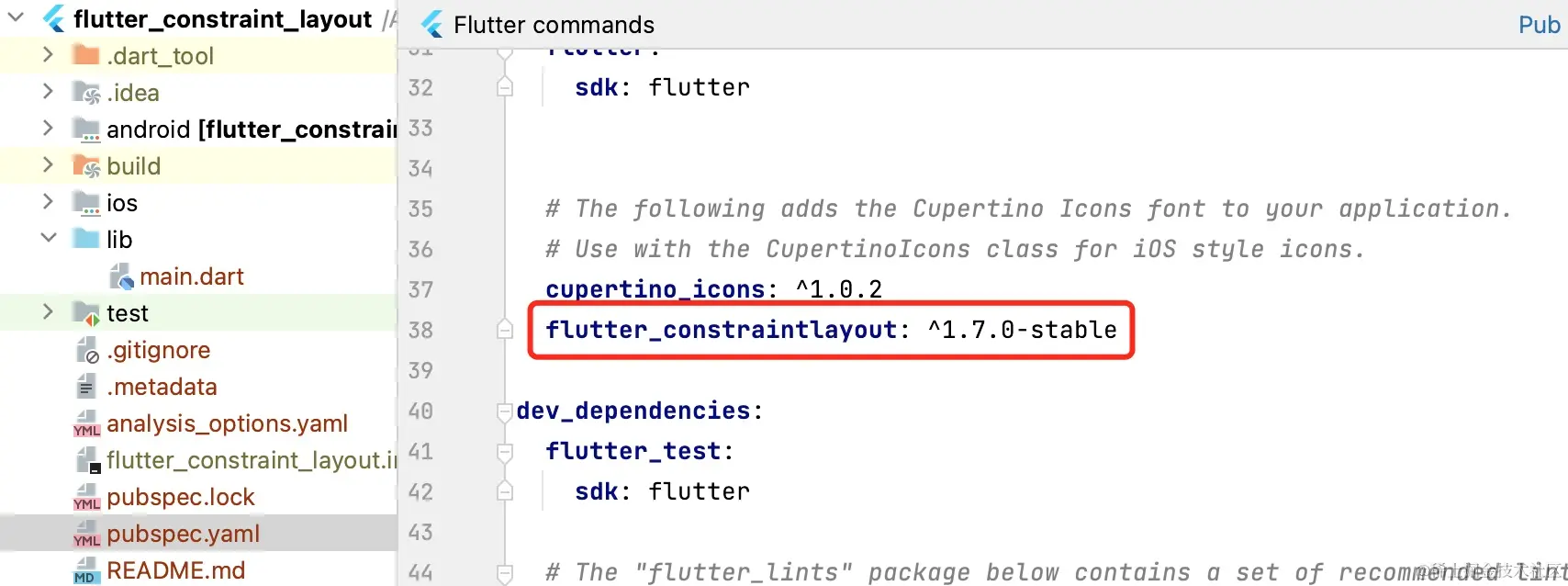
Task: Fold the dev_dependencies block in gutter
Action: coord(504,411)
